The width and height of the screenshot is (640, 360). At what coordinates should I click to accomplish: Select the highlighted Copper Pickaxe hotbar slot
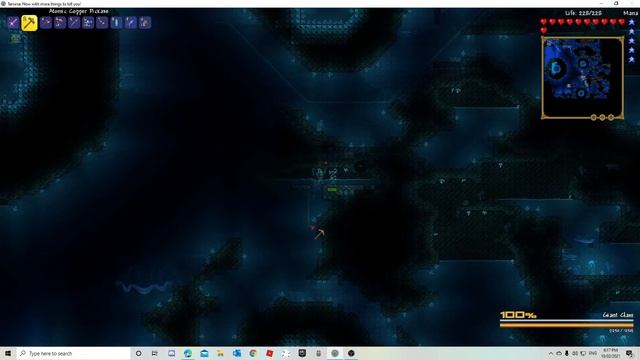pos(29,23)
